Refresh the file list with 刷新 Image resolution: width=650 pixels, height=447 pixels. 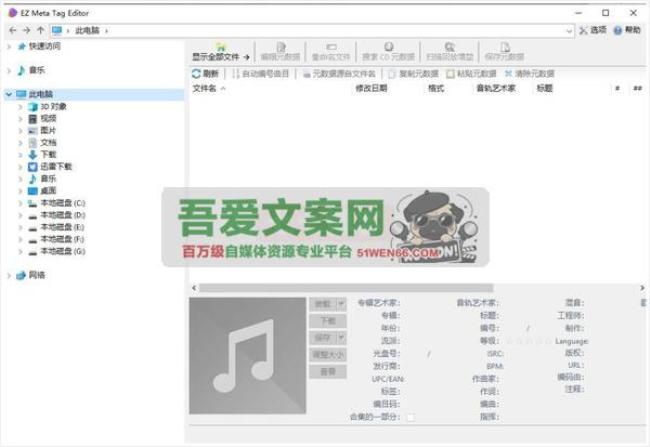(x=205, y=74)
